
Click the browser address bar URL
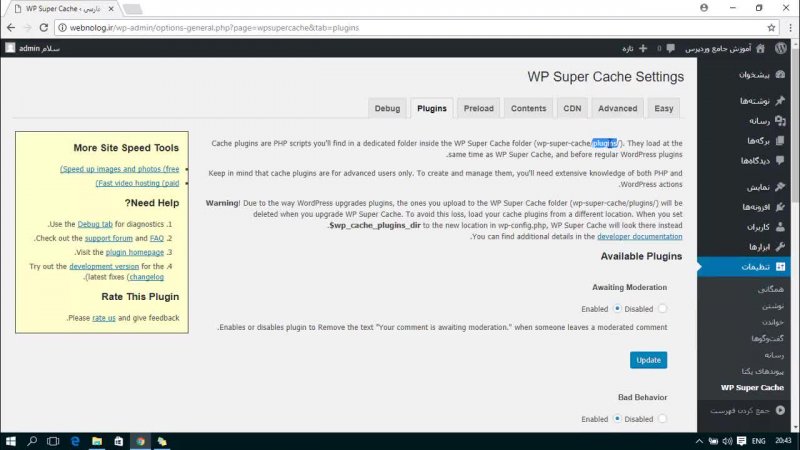tap(250, 26)
